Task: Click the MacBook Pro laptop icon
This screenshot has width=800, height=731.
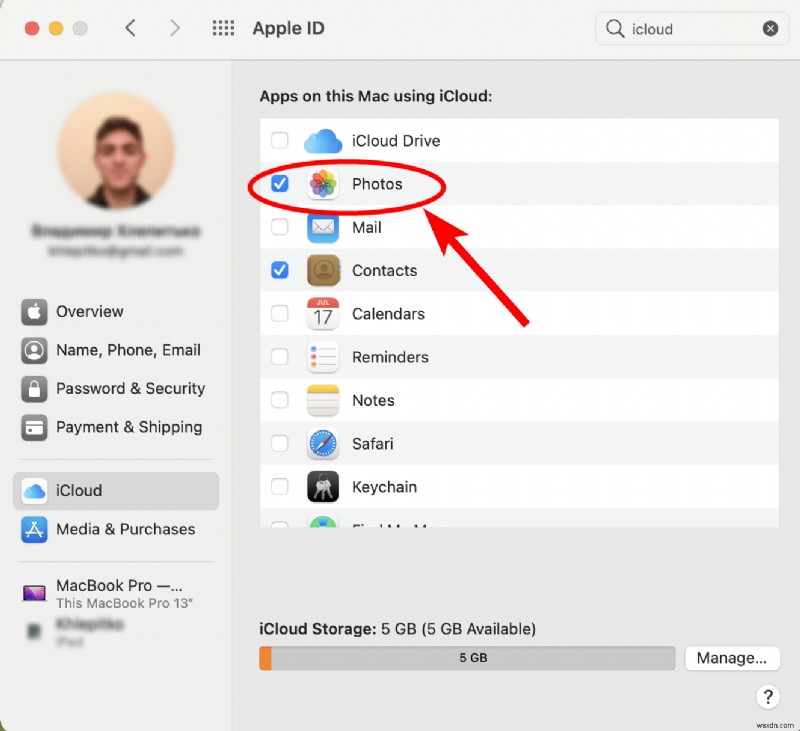Action: [34, 593]
